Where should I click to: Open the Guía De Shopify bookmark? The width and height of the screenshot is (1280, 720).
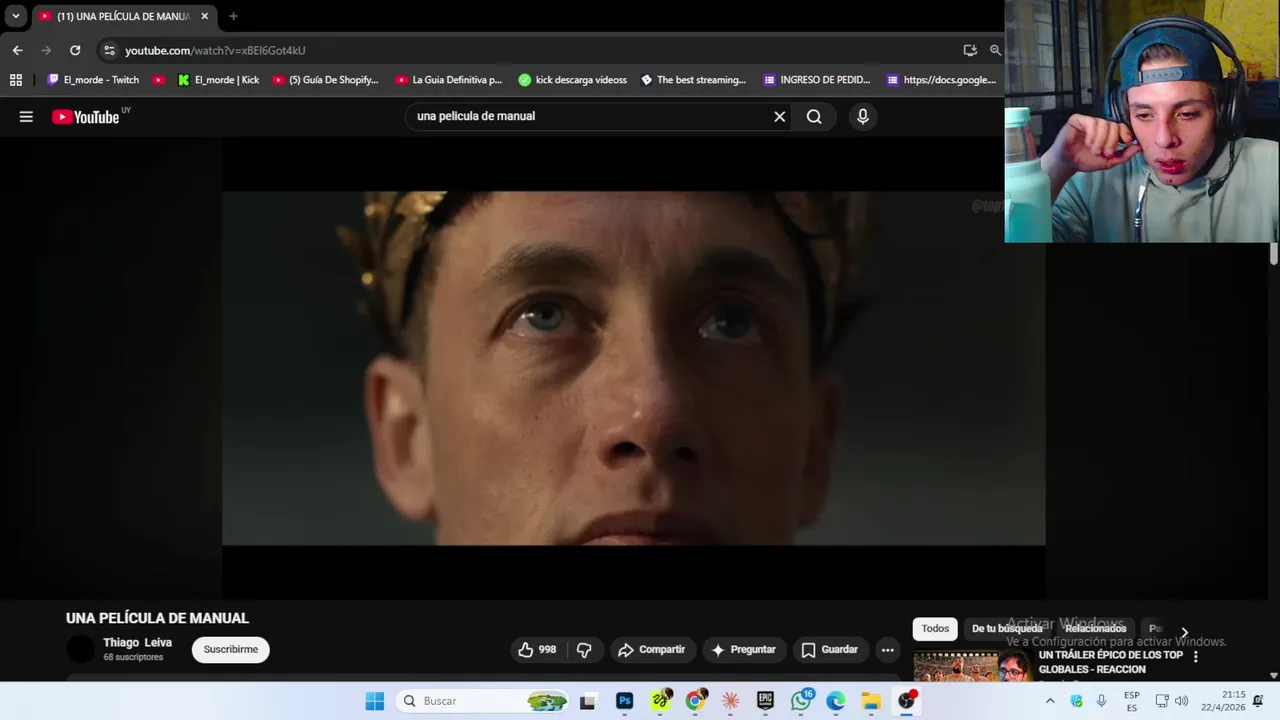click(326, 80)
